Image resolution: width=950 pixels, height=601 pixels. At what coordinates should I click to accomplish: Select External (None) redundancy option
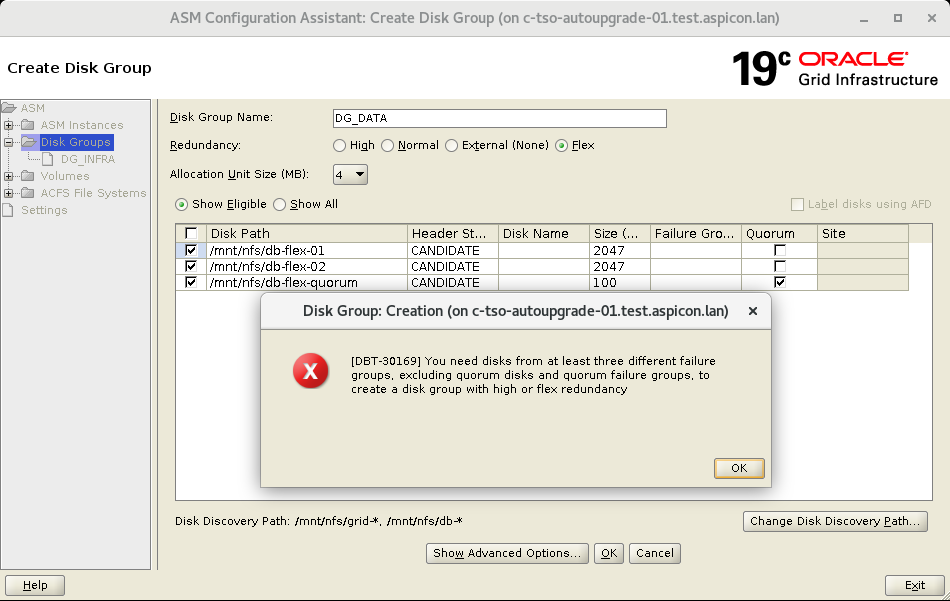(x=451, y=145)
